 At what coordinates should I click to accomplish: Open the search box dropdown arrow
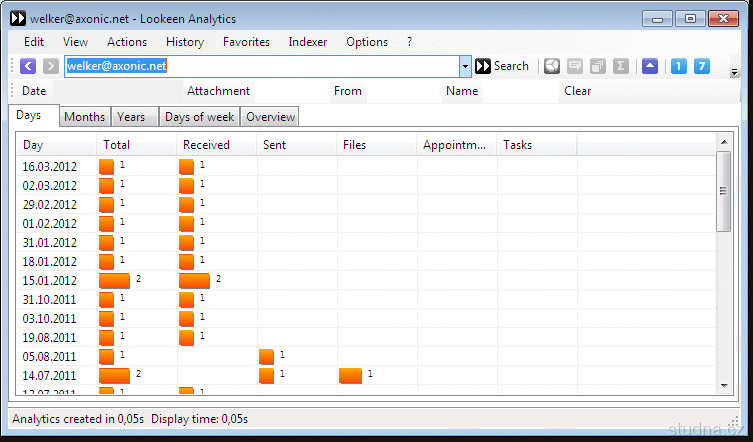[x=465, y=66]
